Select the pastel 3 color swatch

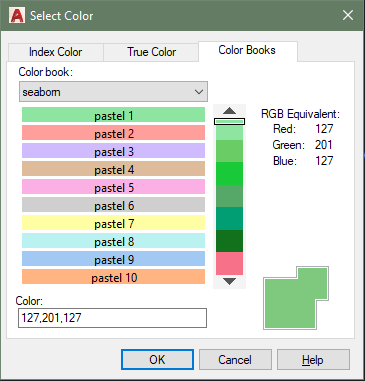click(113, 151)
